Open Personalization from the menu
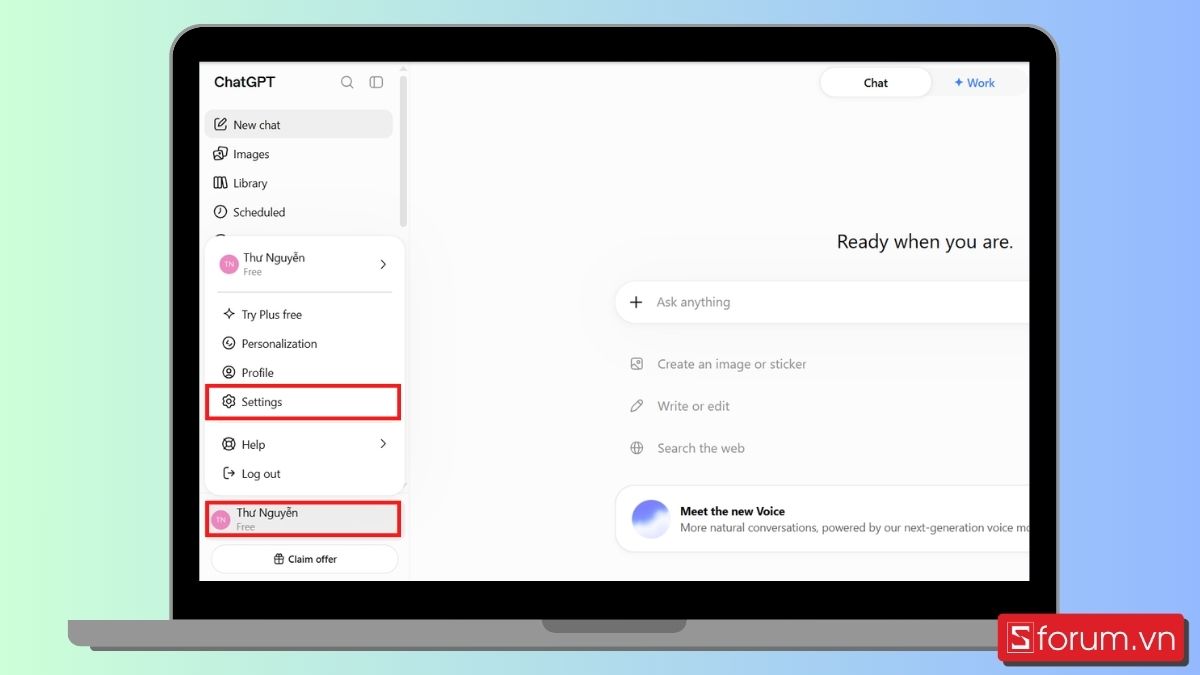The width and height of the screenshot is (1200, 675). click(304, 343)
